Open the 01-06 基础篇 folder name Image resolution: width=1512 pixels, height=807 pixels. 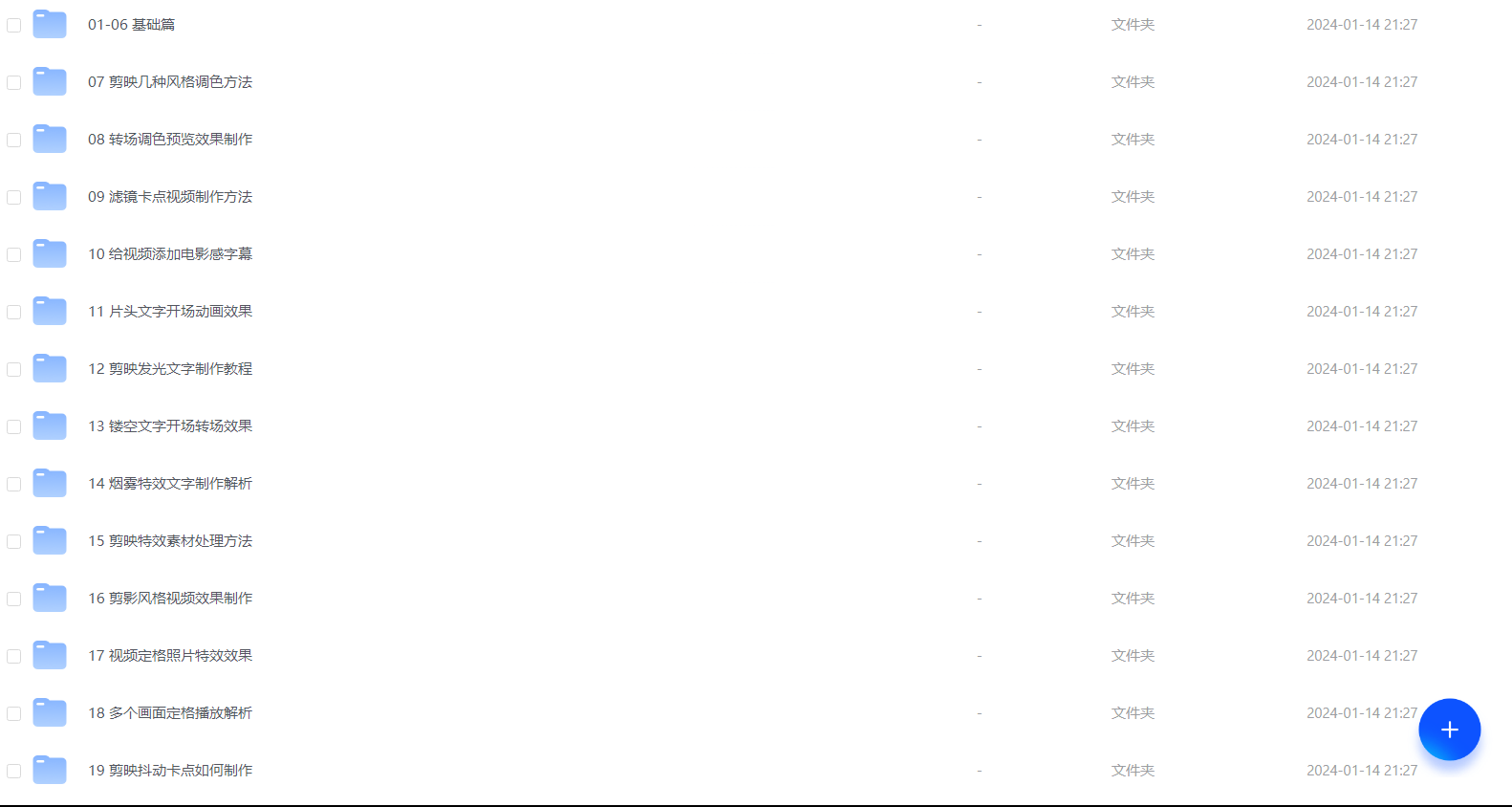coord(132,25)
